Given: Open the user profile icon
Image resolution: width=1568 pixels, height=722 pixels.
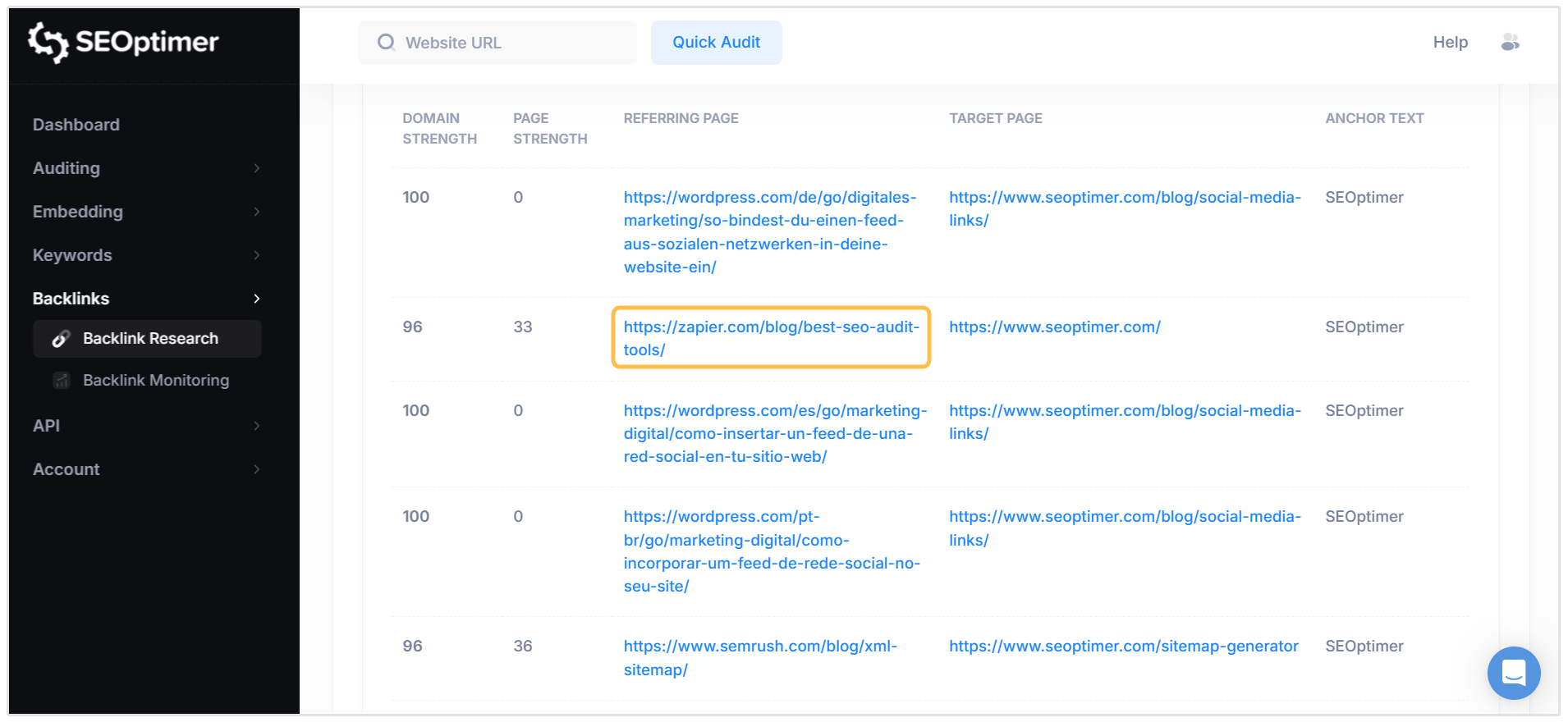Looking at the screenshot, I should pos(1511,42).
